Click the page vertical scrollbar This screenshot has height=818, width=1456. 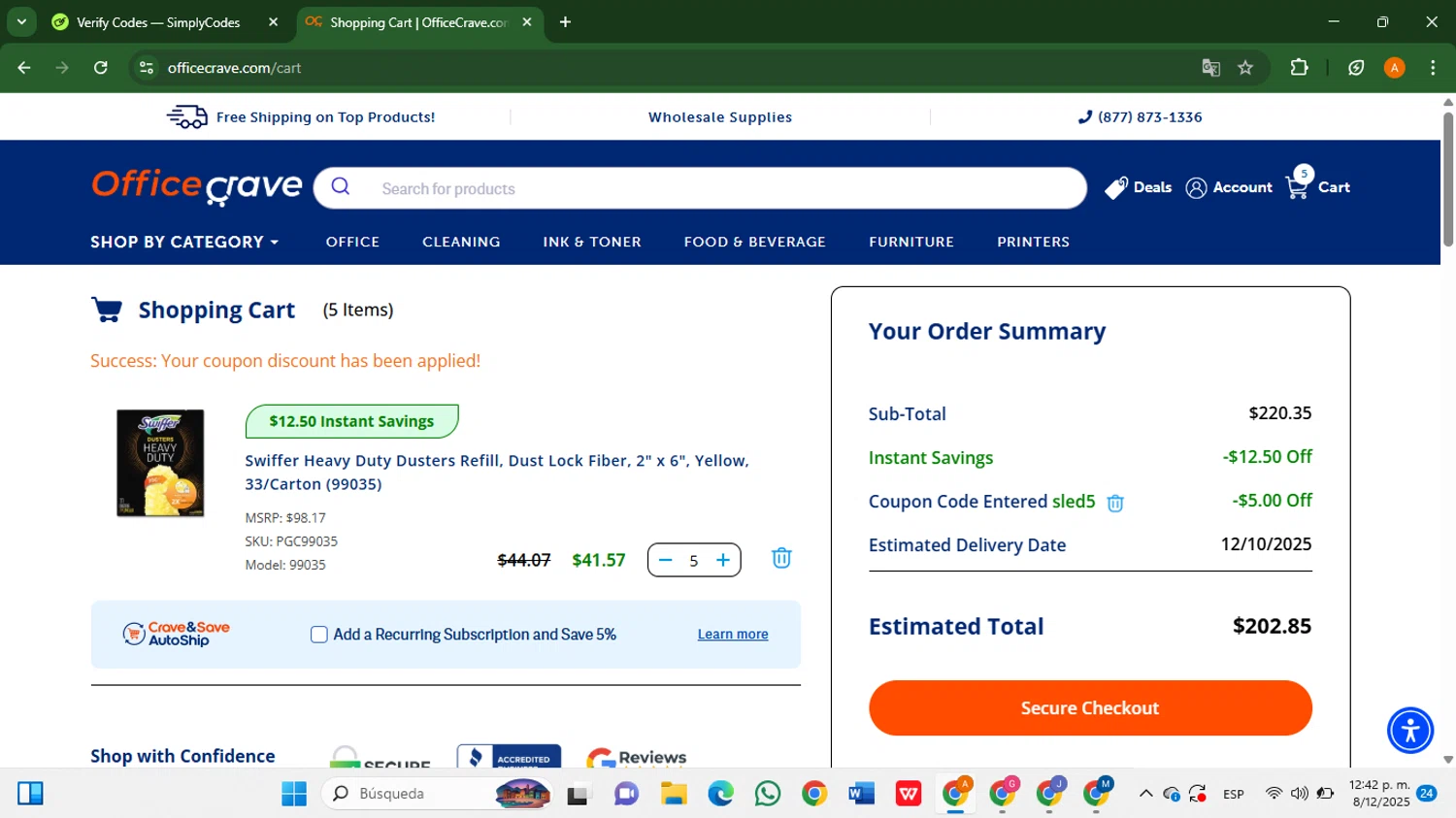tap(1448, 180)
